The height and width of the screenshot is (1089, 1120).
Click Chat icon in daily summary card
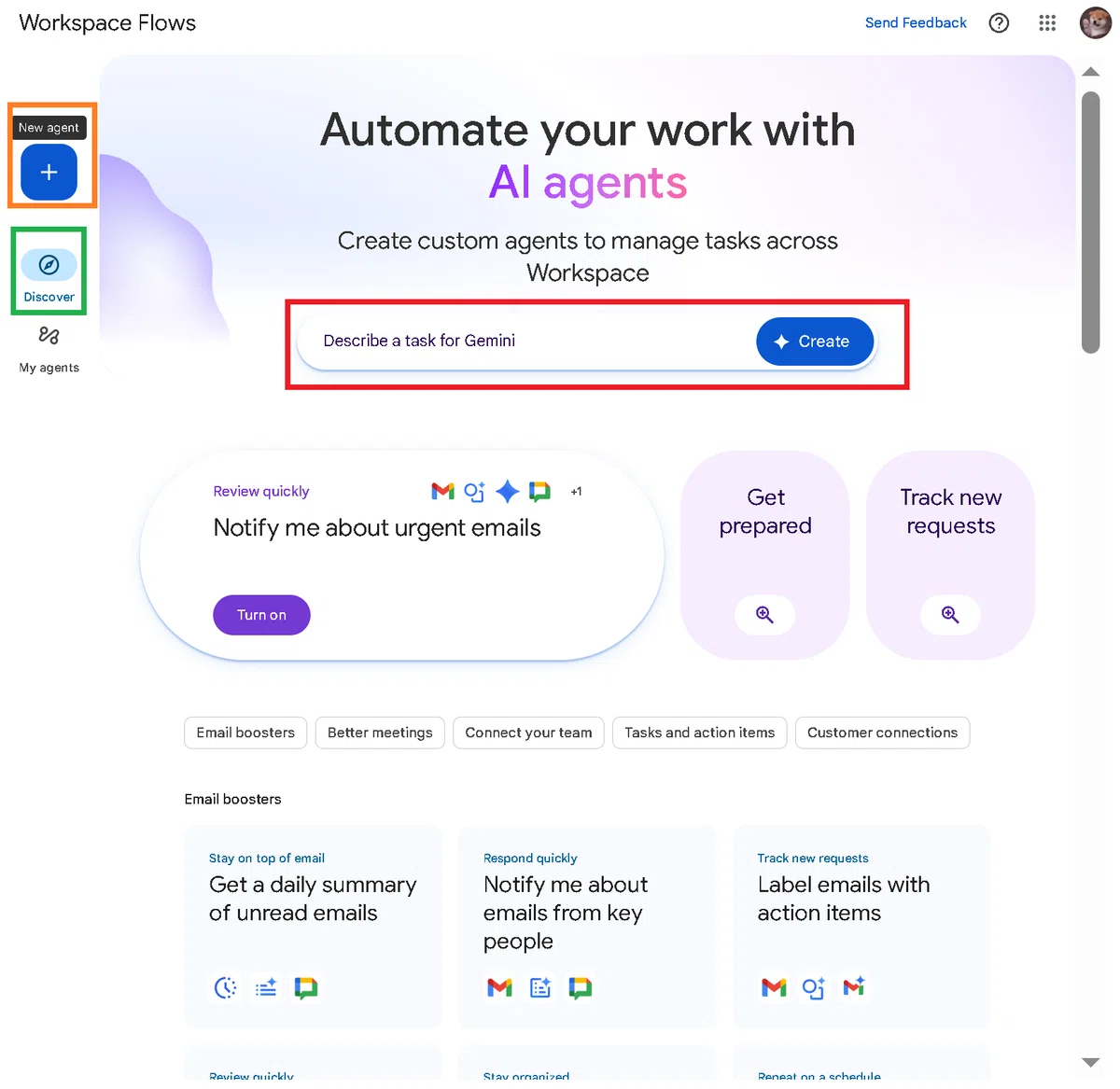[x=305, y=987]
